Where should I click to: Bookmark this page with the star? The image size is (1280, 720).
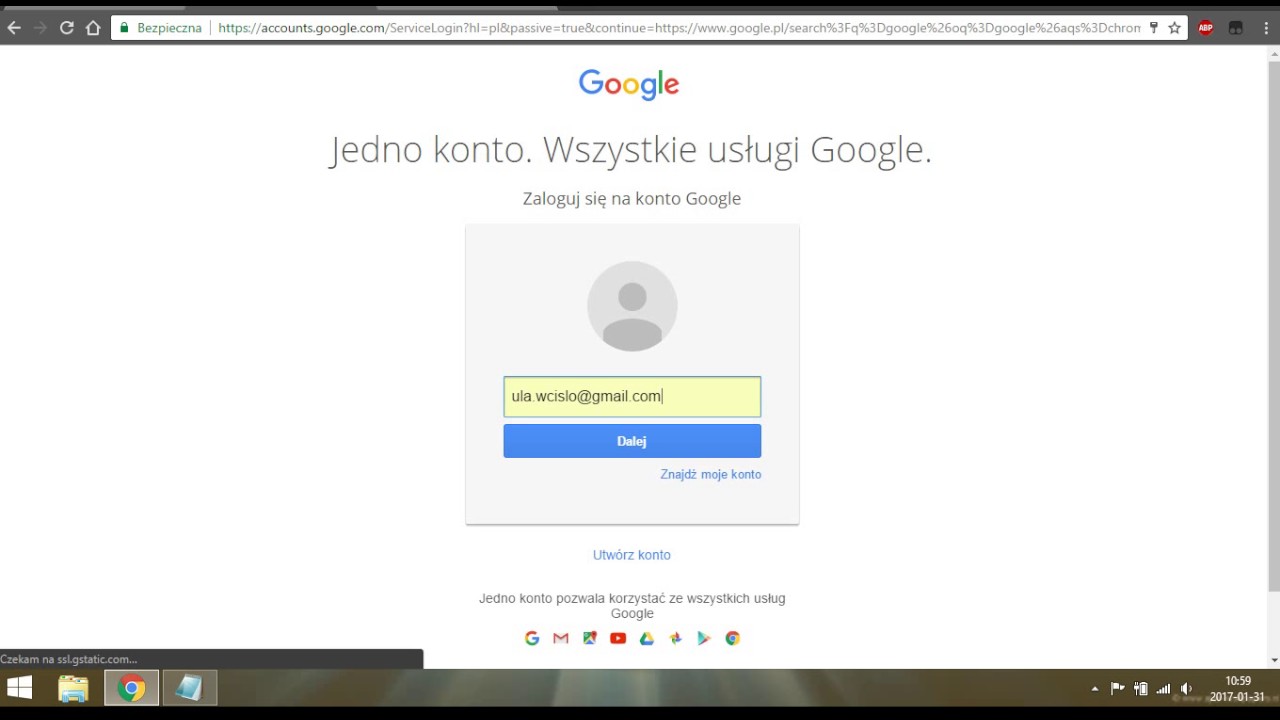click(x=1174, y=28)
